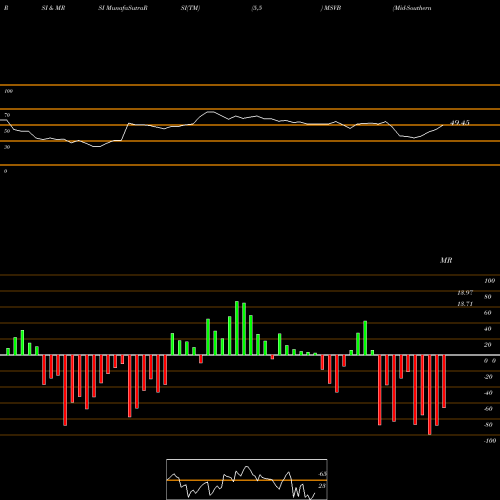Click the MR axis label -40

488,393
